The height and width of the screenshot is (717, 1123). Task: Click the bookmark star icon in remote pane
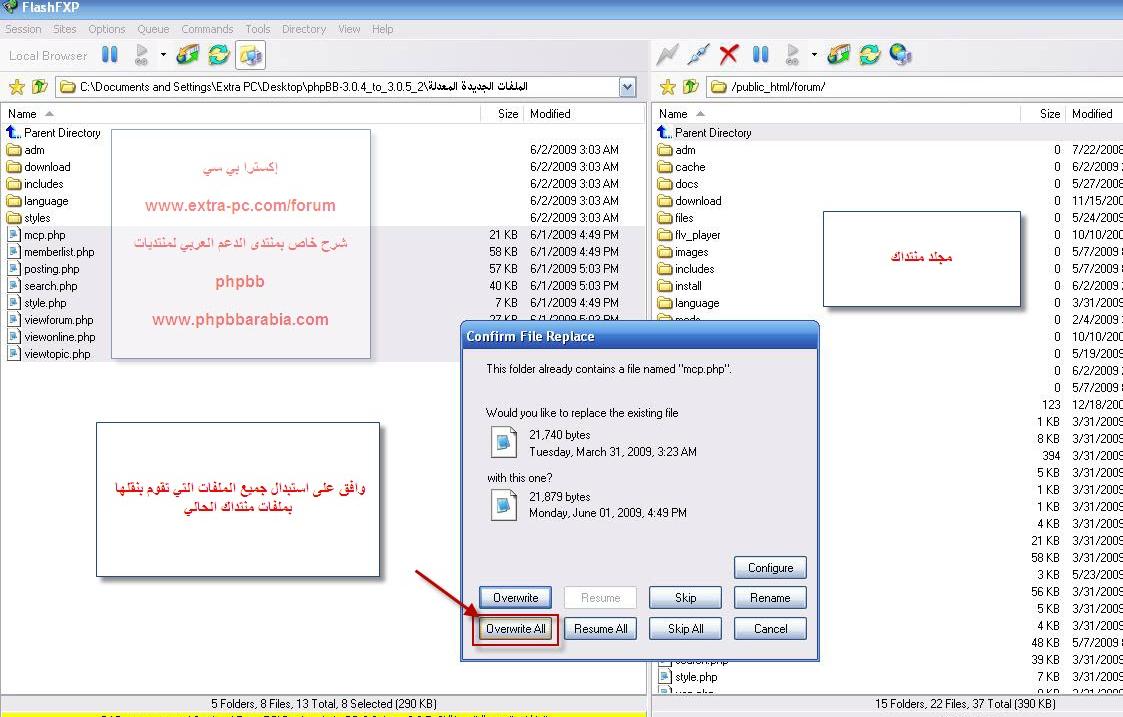(667, 87)
